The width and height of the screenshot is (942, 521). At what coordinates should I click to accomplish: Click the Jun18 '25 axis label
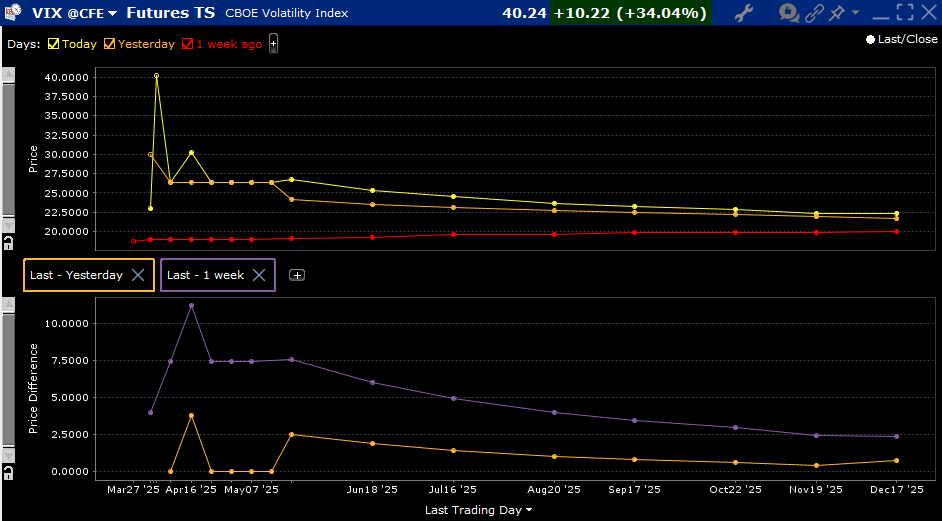point(372,490)
